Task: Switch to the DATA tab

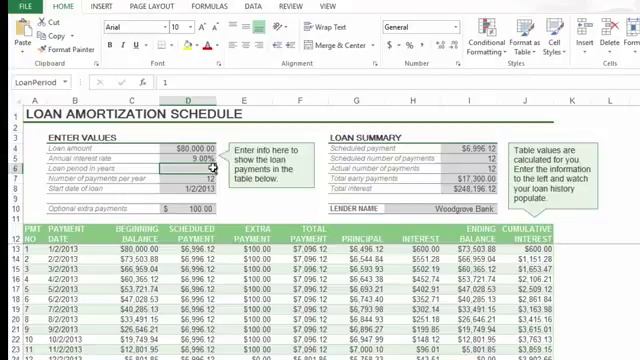Action: point(253,7)
